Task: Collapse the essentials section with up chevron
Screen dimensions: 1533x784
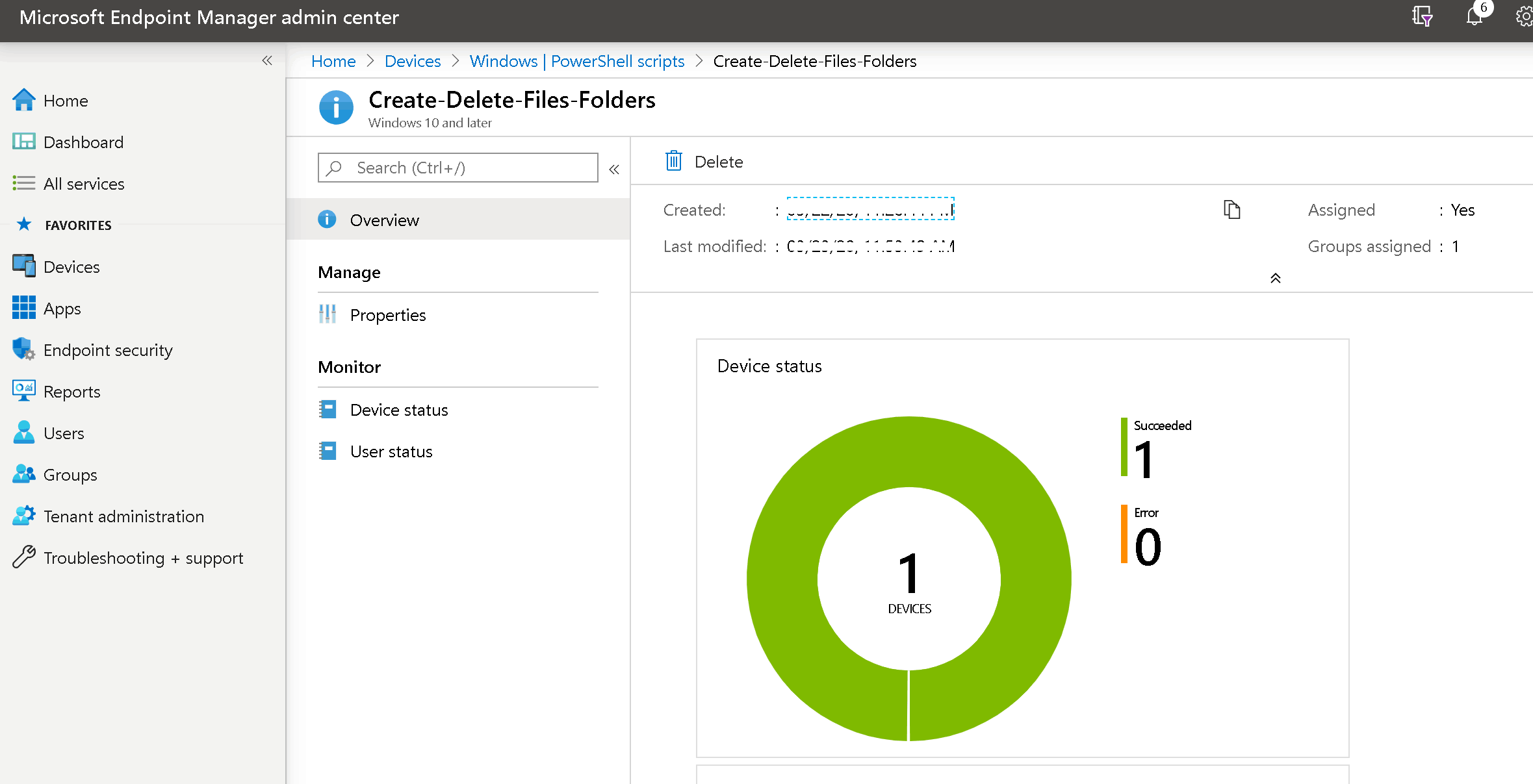Action: click(x=1276, y=278)
